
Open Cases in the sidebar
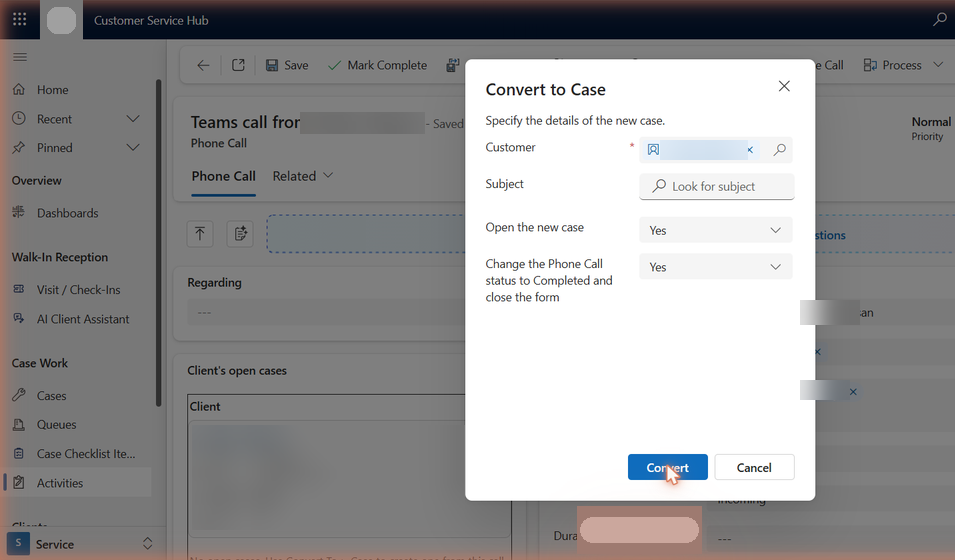point(51,395)
